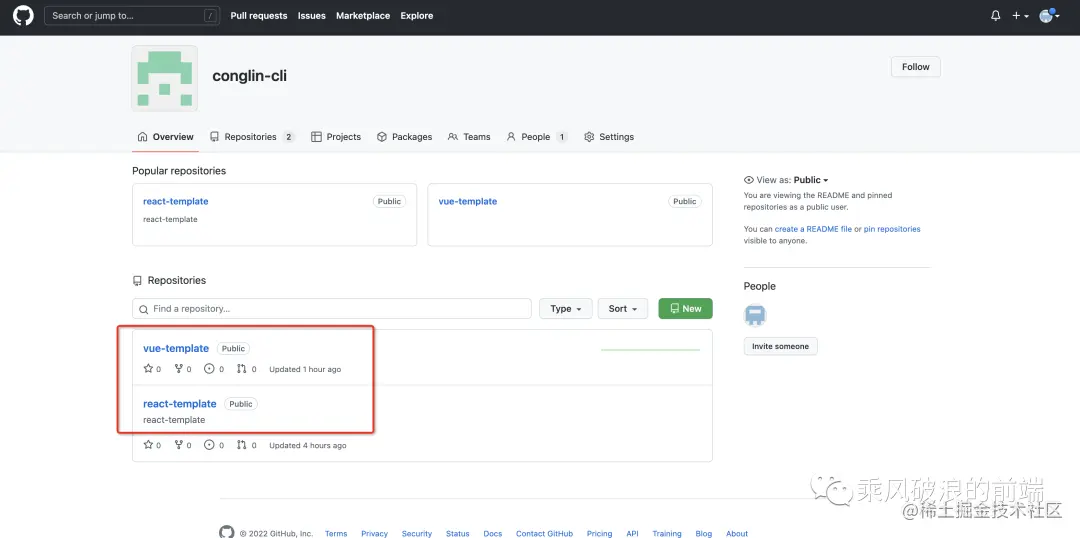
Task: Open the plus create-new dropdown
Action: point(1020,16)
